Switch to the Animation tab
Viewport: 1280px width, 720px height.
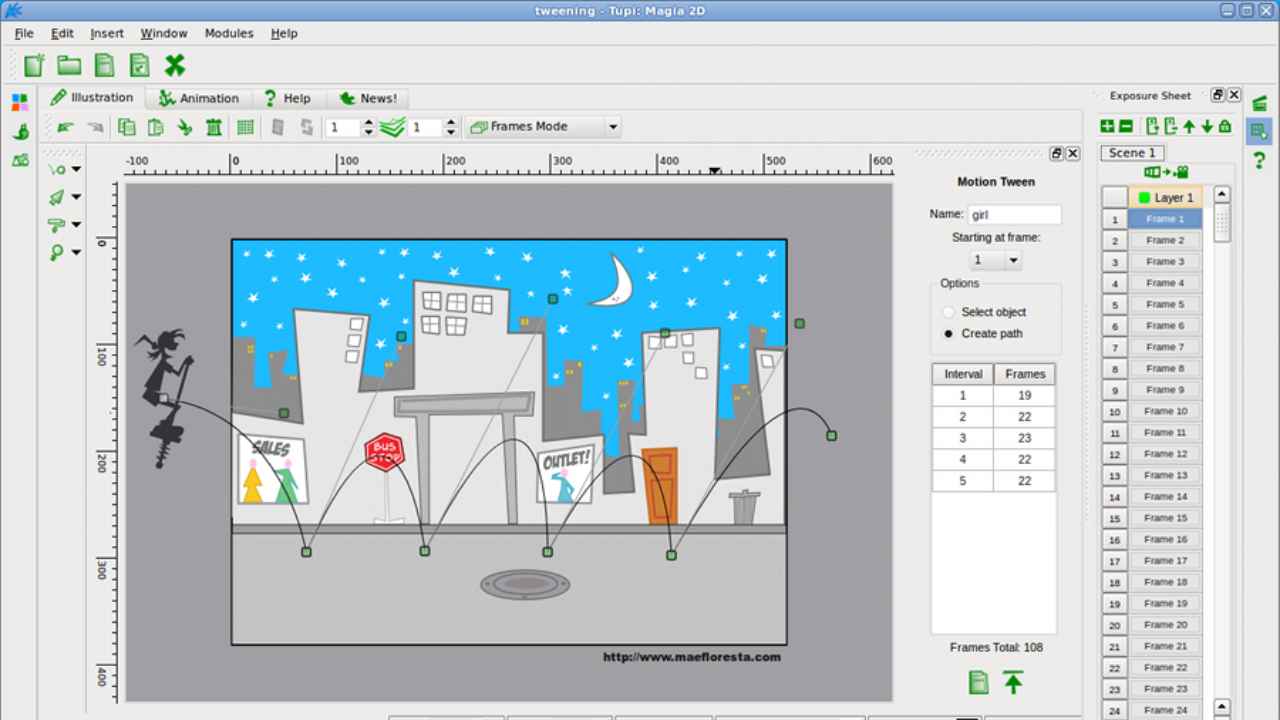(x=199, y=98)
